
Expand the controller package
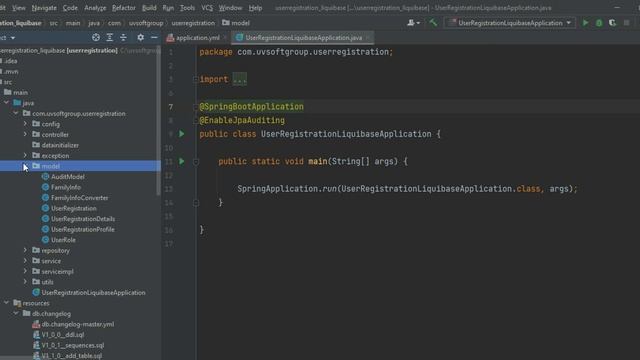tap(25, 134)
